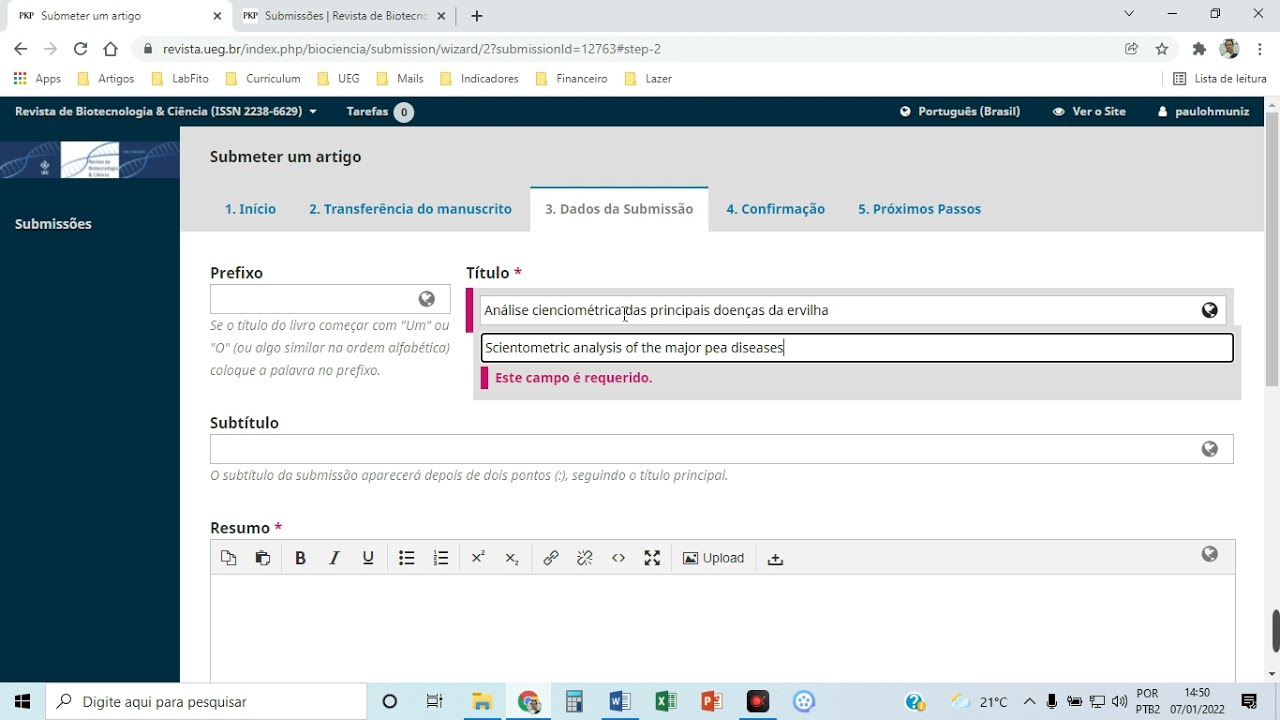Expand the Revista de Biotecnologia & Ciência dropdown
The image size is (1280, 720).
click(166, 111)
